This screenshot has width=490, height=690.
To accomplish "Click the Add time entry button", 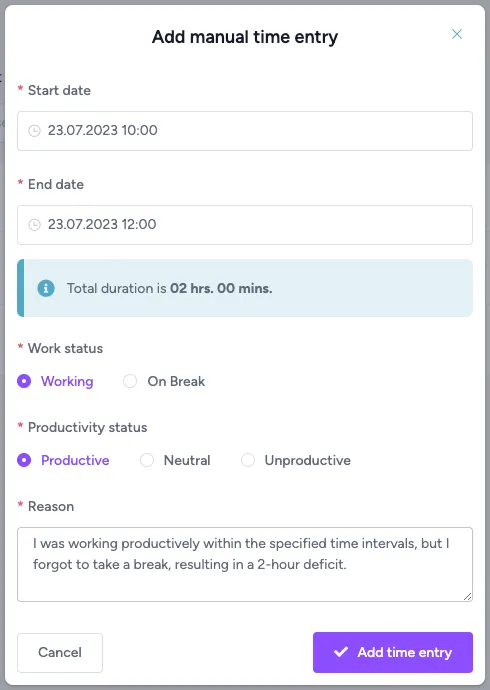I will click(393, 653).
